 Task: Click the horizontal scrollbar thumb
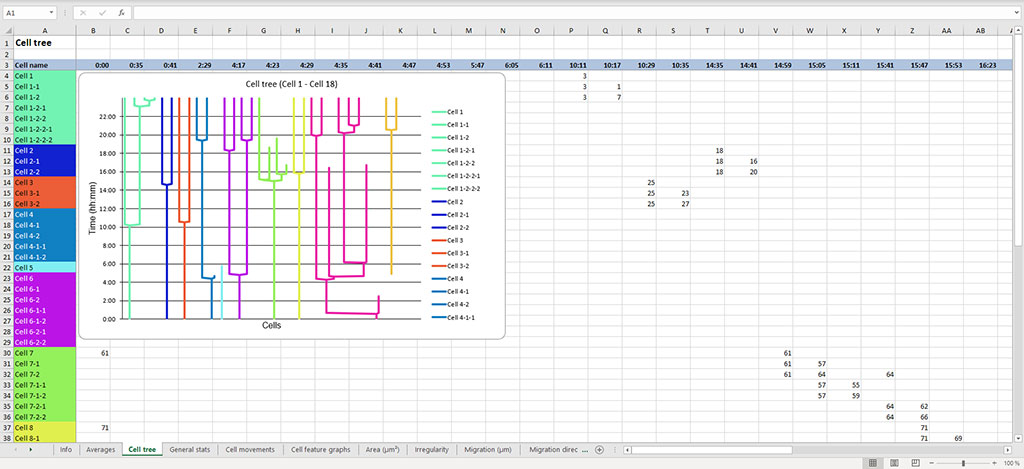(712, 450)
